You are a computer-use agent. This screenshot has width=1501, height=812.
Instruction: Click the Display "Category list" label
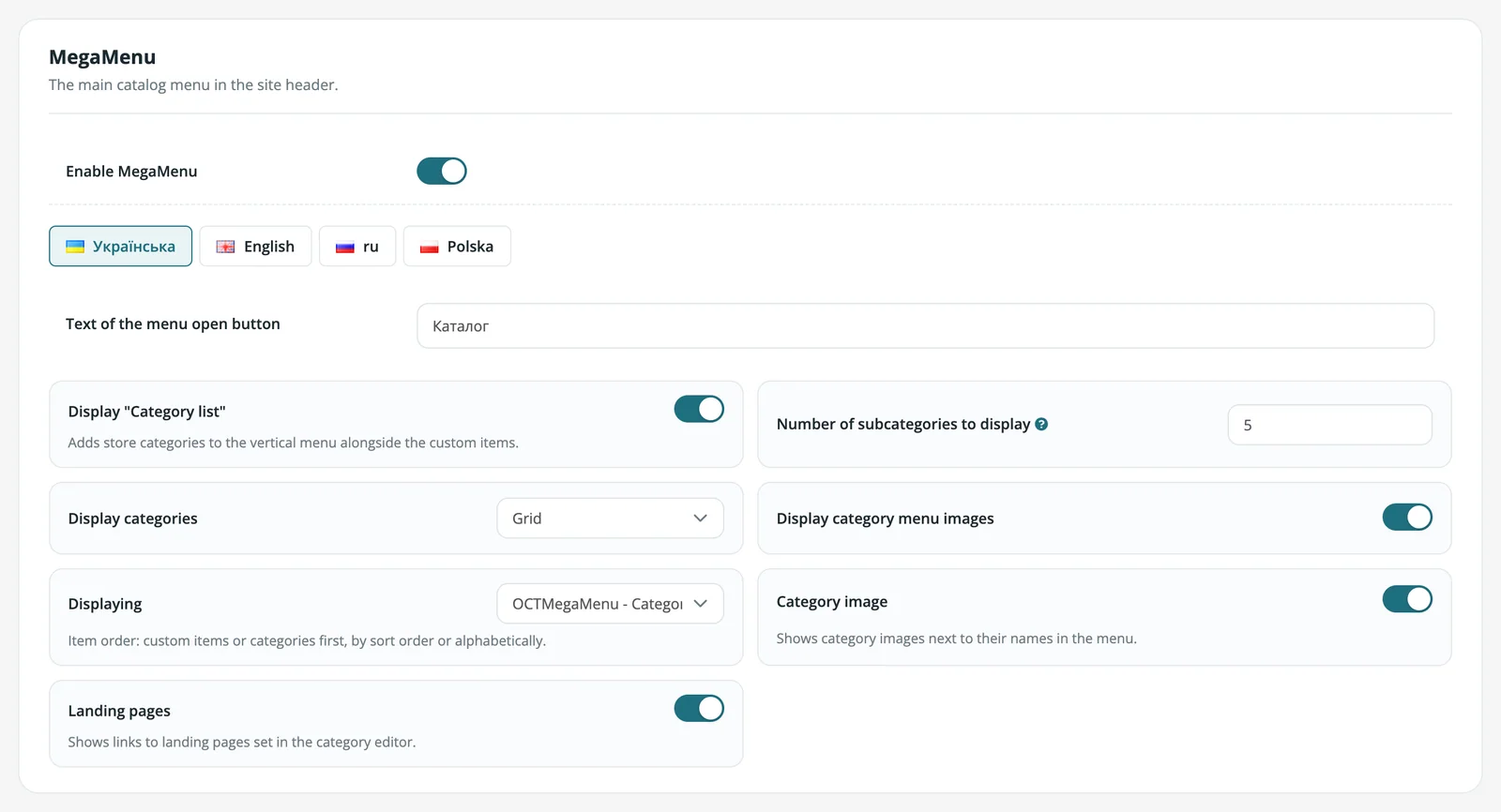pos(146,412)
